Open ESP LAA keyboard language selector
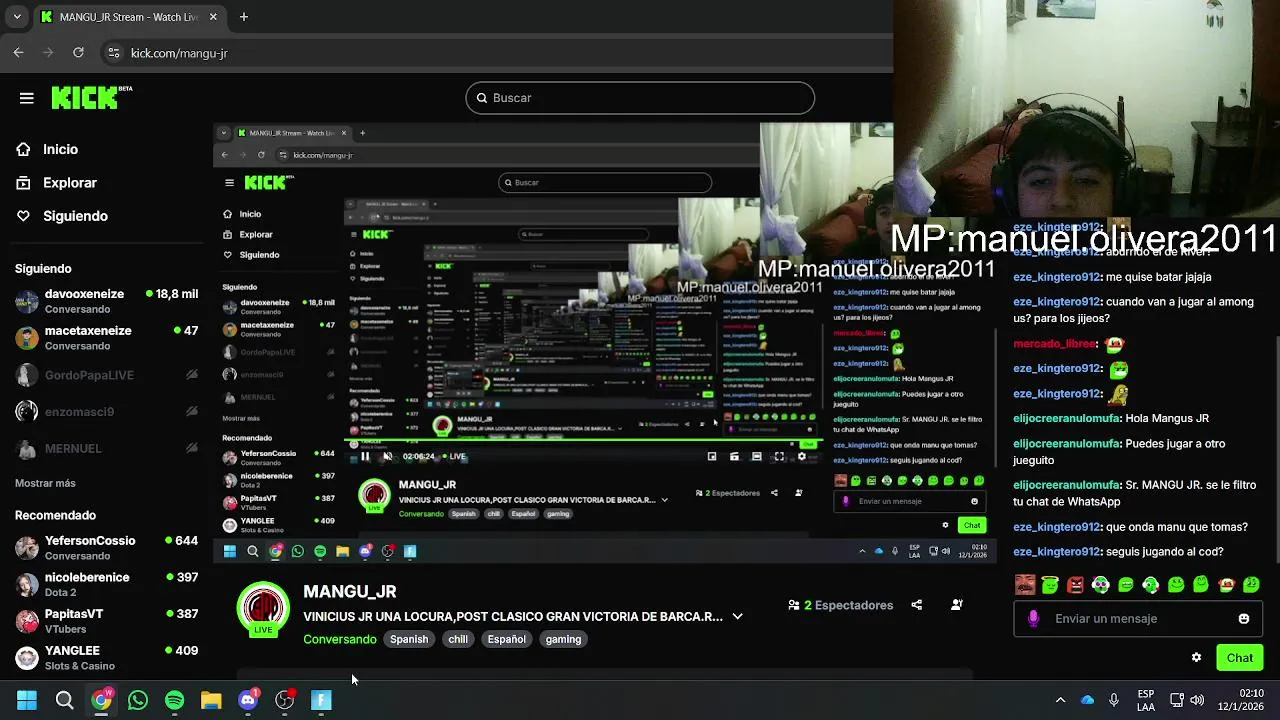This screenshot has height=720, width=1280. click(x=1146, y=700)
